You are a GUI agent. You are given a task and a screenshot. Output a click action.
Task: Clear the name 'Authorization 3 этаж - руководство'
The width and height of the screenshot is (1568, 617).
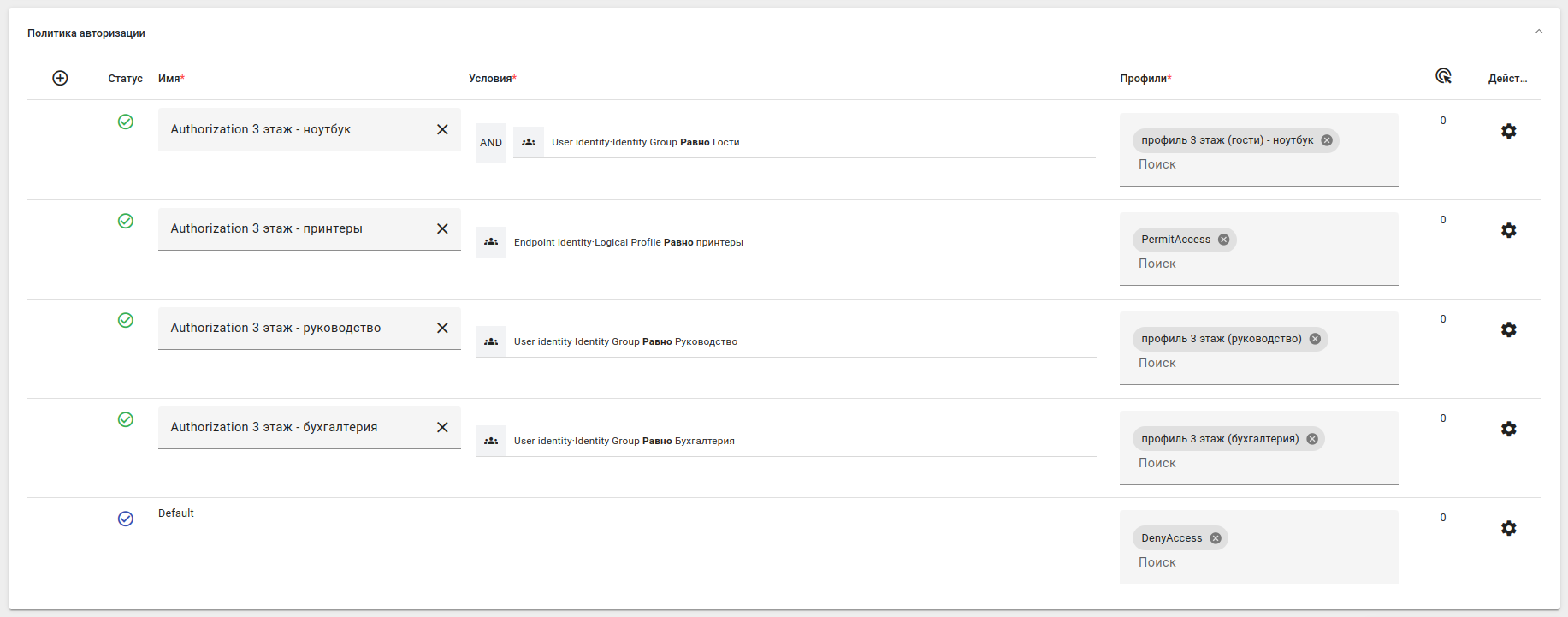click(x=442, y=328)
